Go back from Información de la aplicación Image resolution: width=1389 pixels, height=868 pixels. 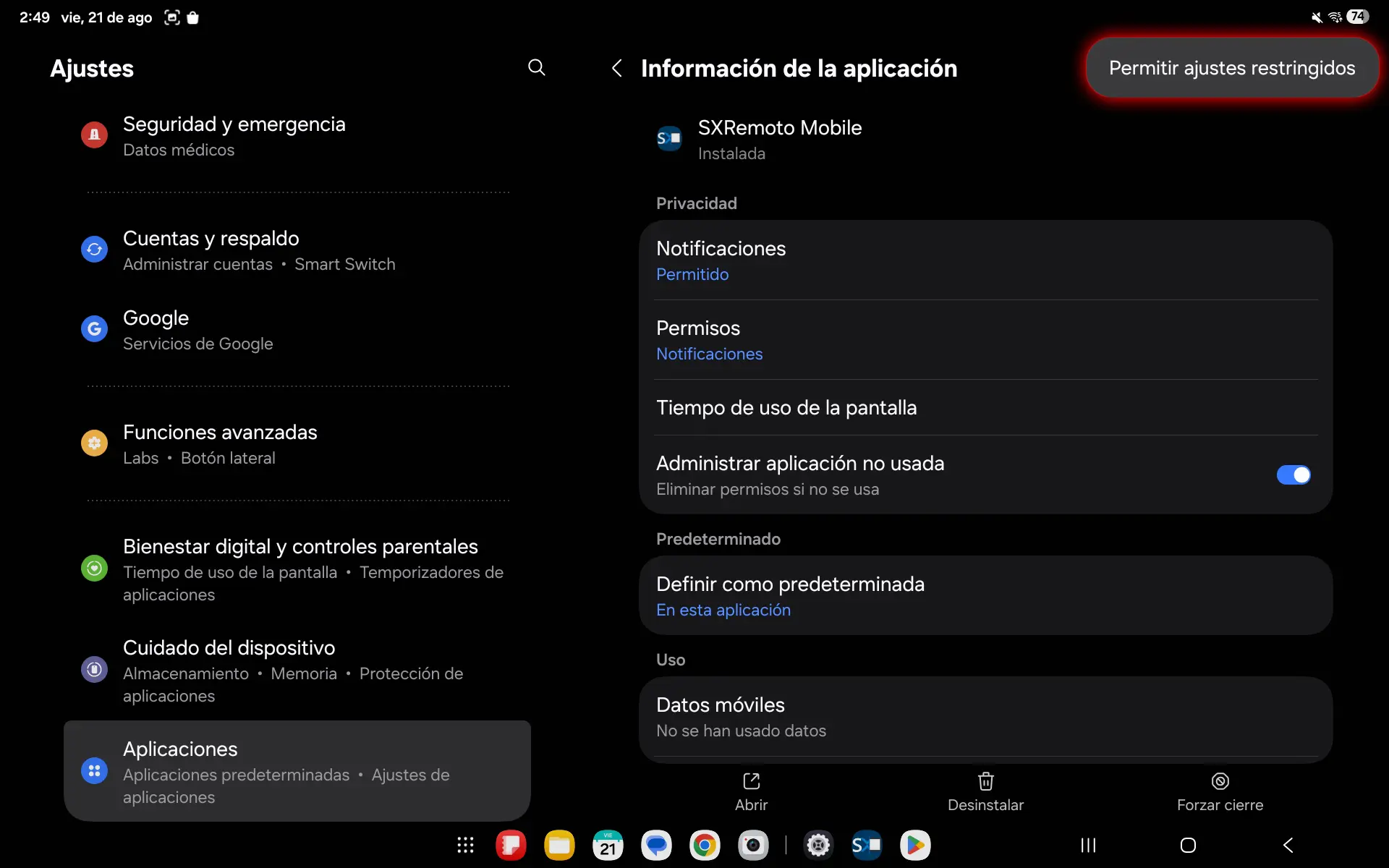(616, 69)
